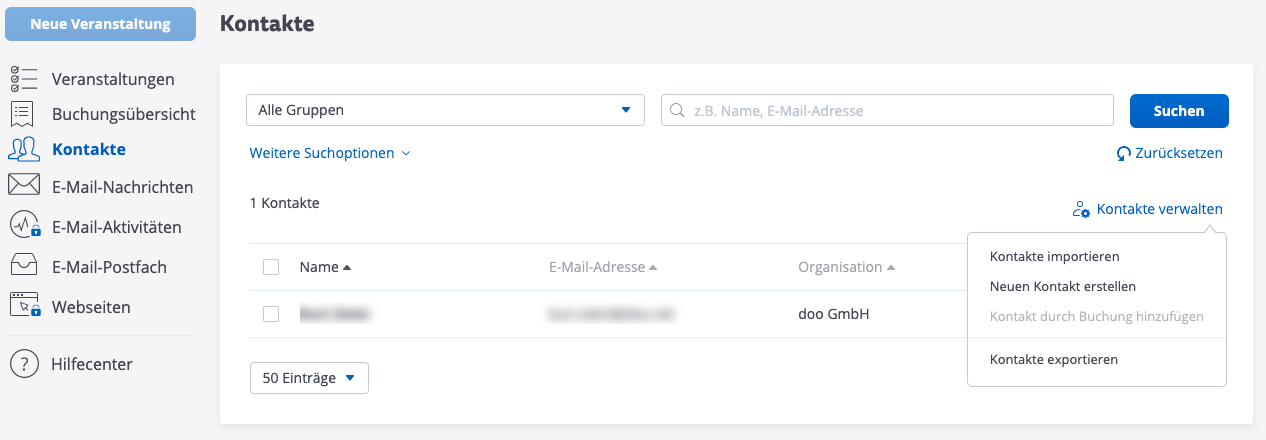Open the Alle Gruppen dropdown

445,110
